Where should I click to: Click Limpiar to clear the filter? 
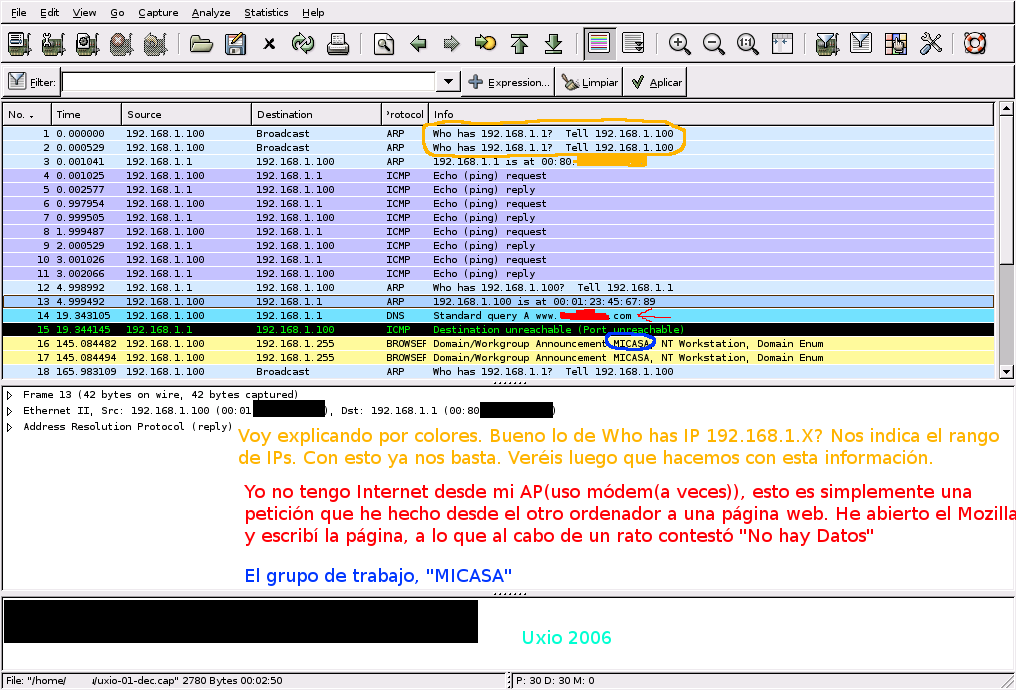tap(589, 82)
